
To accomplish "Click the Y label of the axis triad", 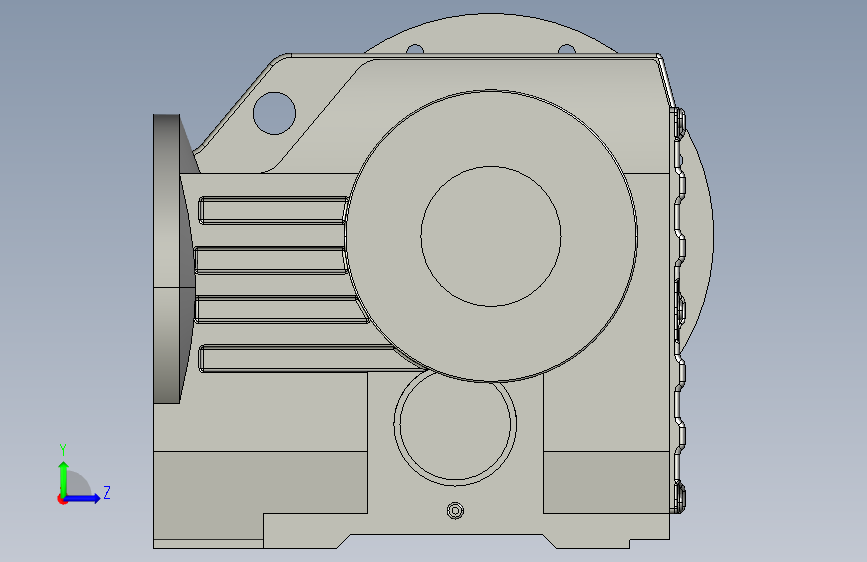I will coord(63,449).
